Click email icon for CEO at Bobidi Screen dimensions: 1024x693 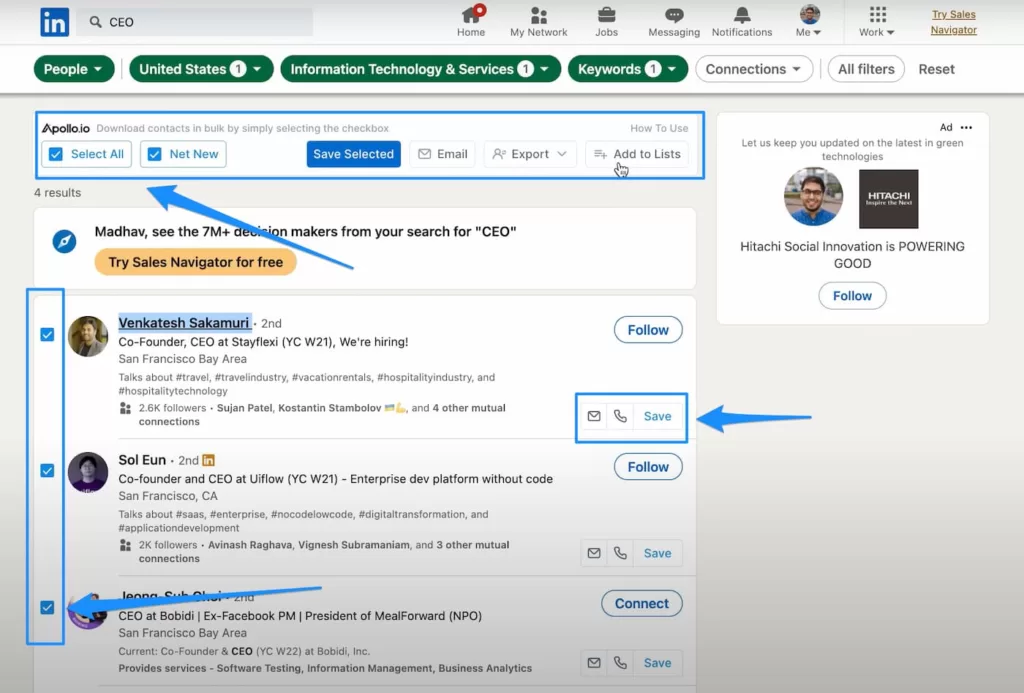click(594, 663)
